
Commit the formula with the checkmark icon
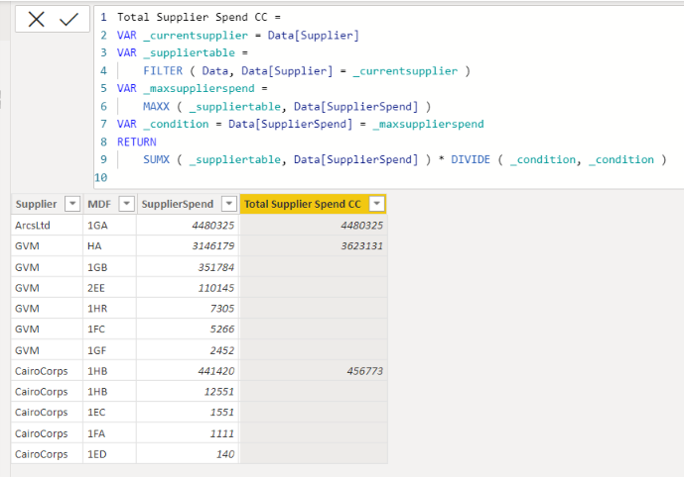(68, 19)
